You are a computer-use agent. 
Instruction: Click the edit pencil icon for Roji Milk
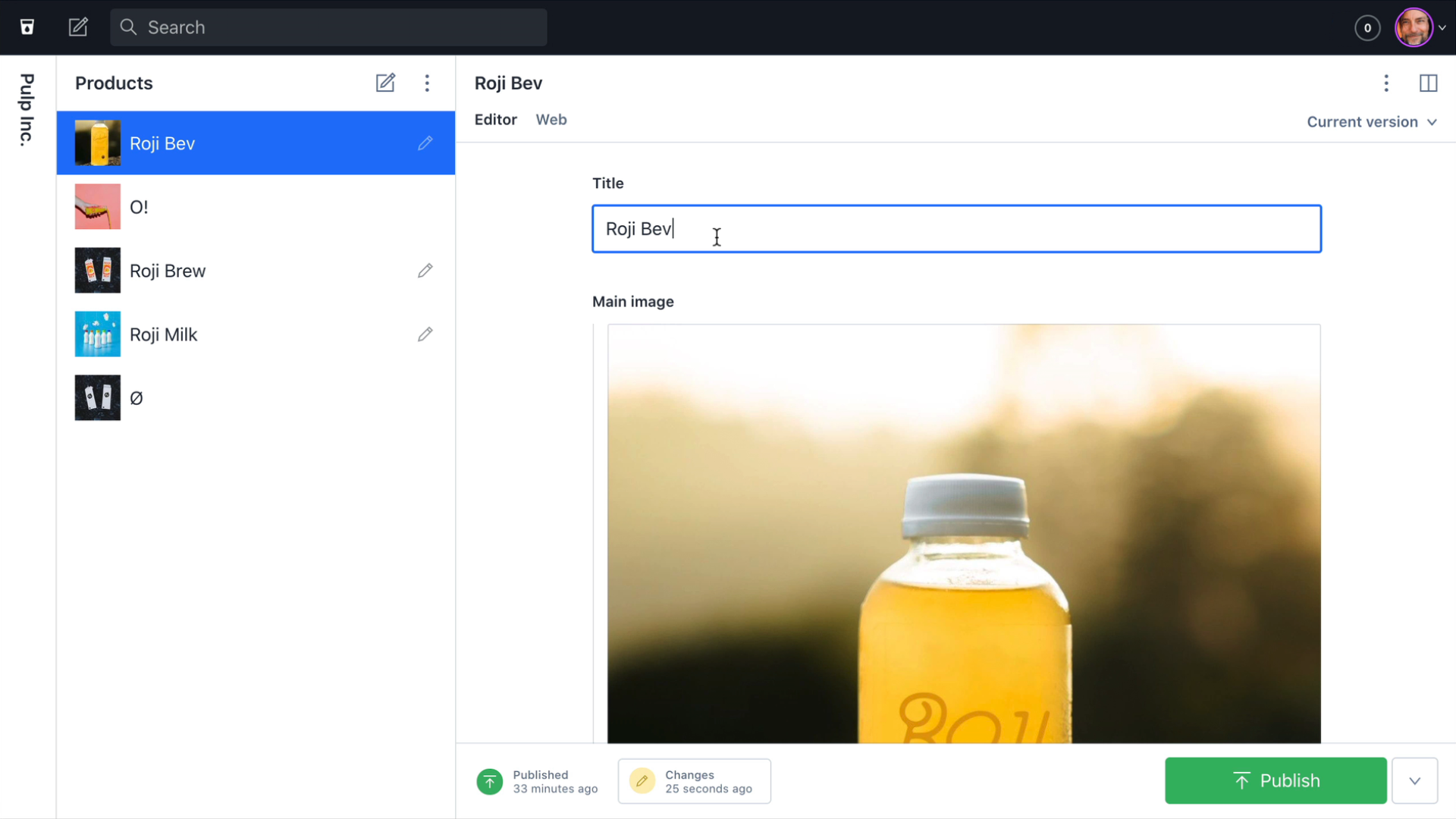(425, 334)
